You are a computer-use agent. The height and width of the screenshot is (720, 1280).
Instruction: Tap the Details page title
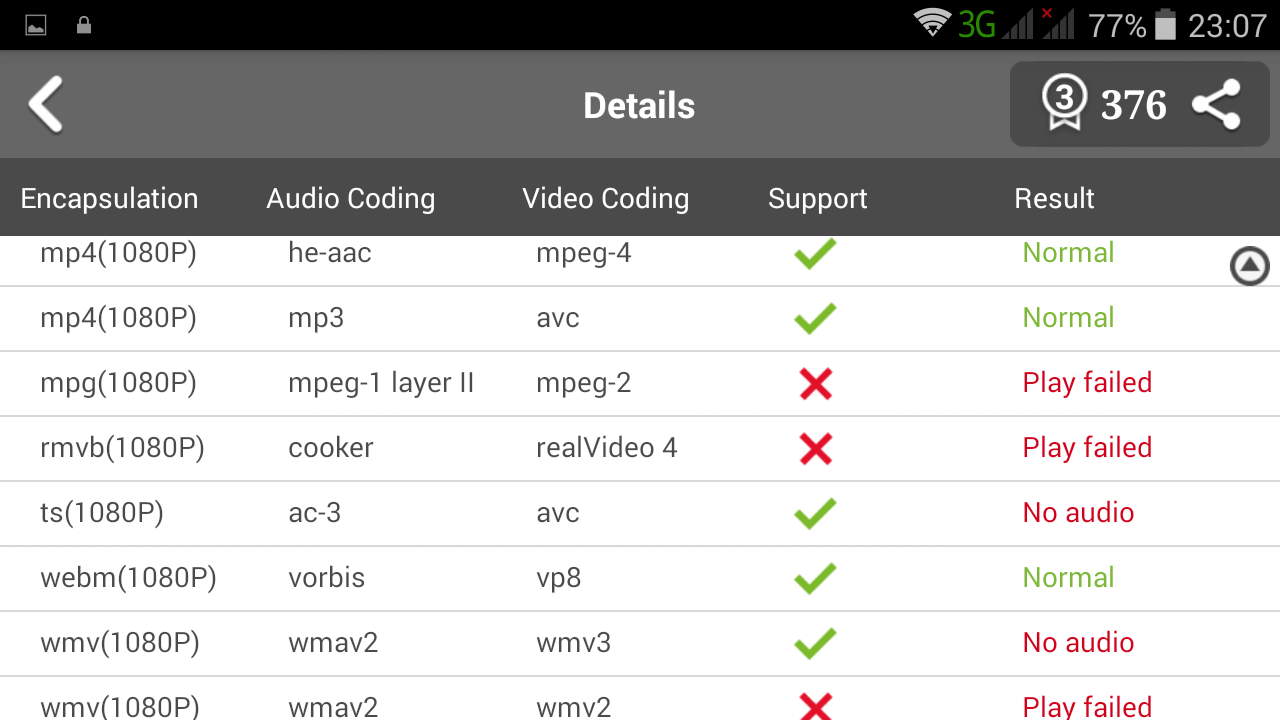point(639,106)
